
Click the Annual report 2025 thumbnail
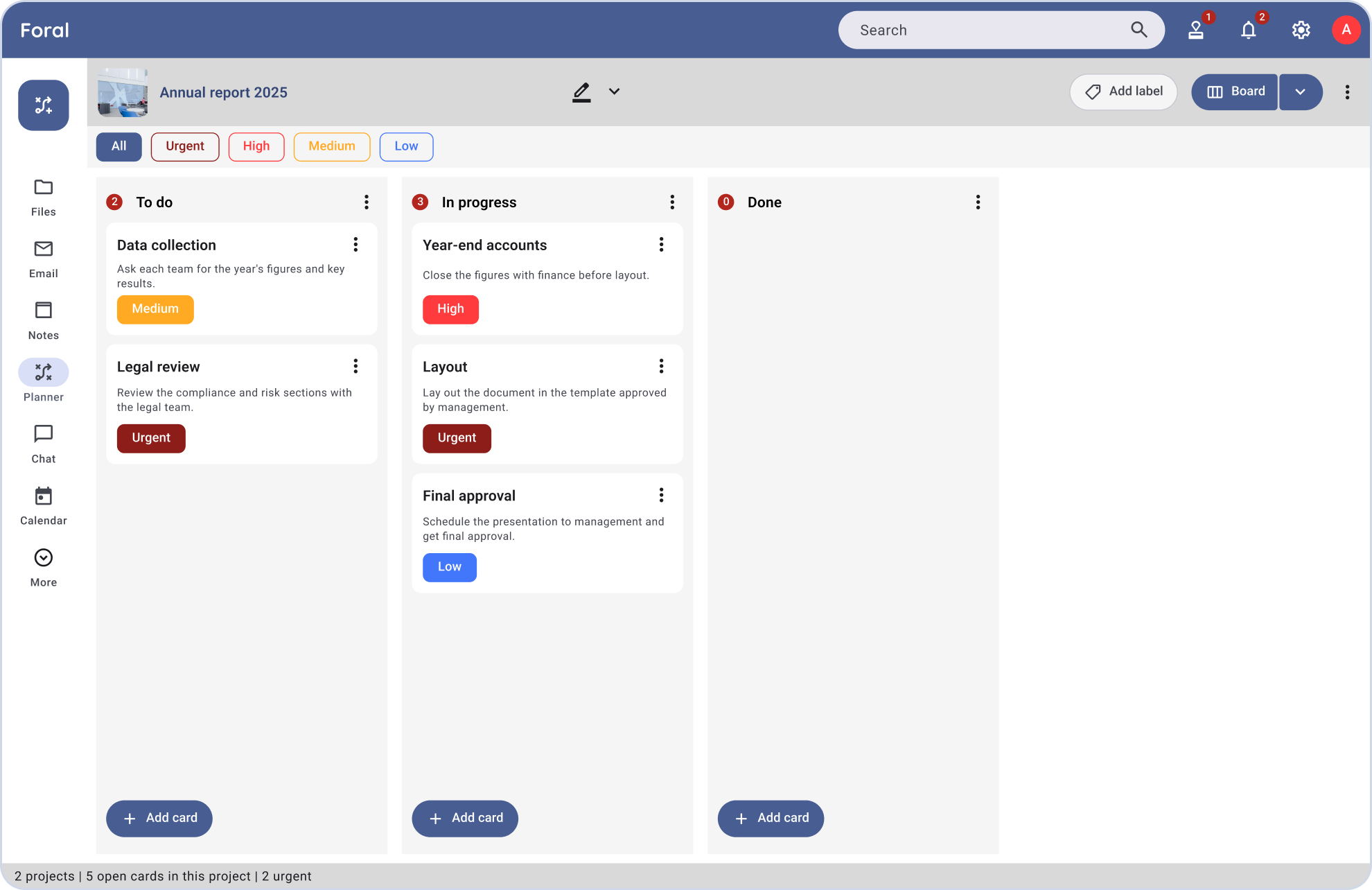pyautogui.click(x=123, y=92)
